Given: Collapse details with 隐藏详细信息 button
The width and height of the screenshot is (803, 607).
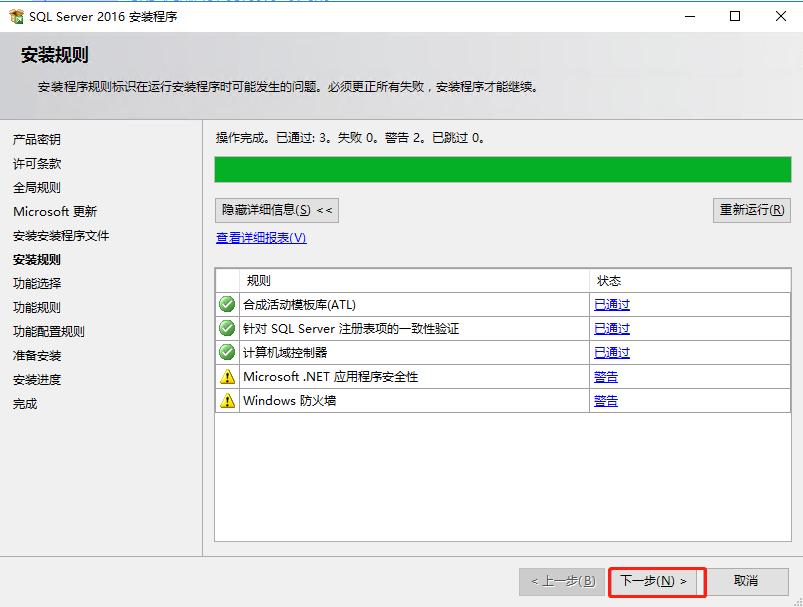Looking at the screenshot, I should click(277, 210).
